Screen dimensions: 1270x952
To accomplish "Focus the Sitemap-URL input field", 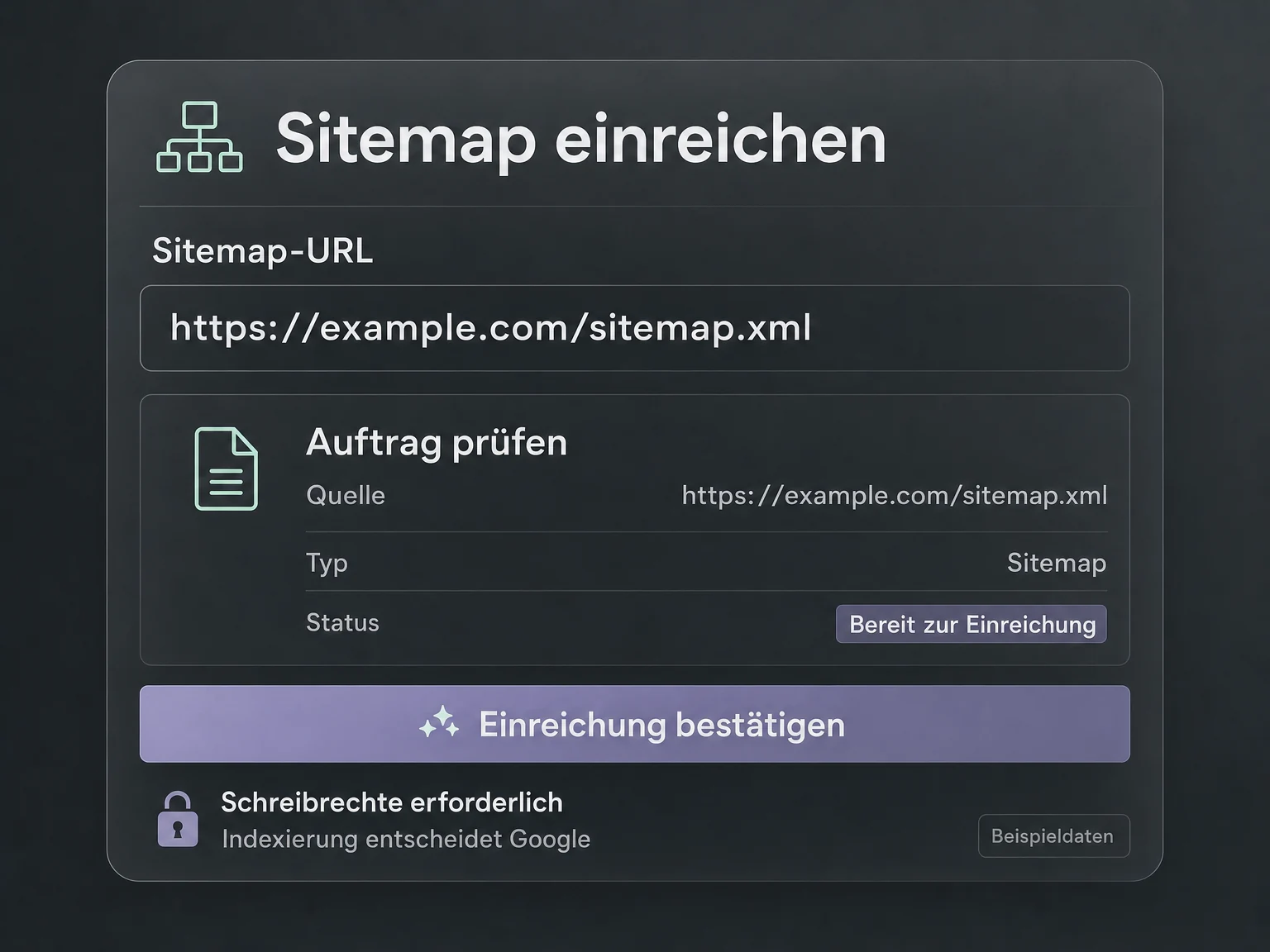I will click(x=634, y=328).
